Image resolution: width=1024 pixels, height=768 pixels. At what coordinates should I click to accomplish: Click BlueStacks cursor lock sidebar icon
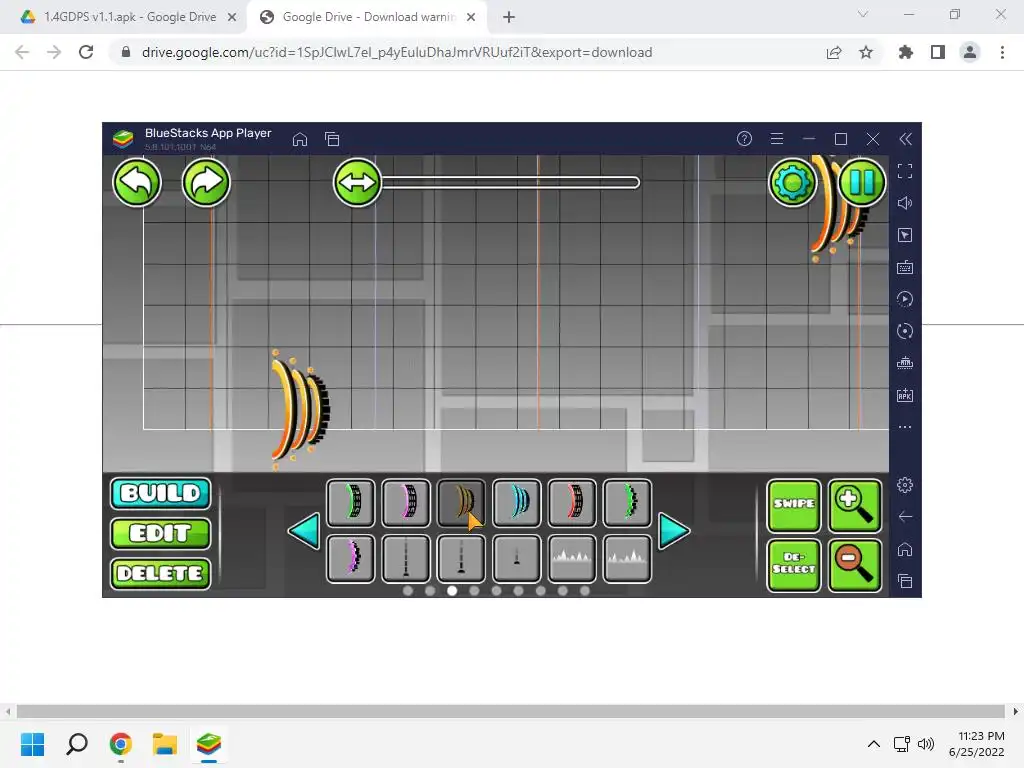point(905,235)
